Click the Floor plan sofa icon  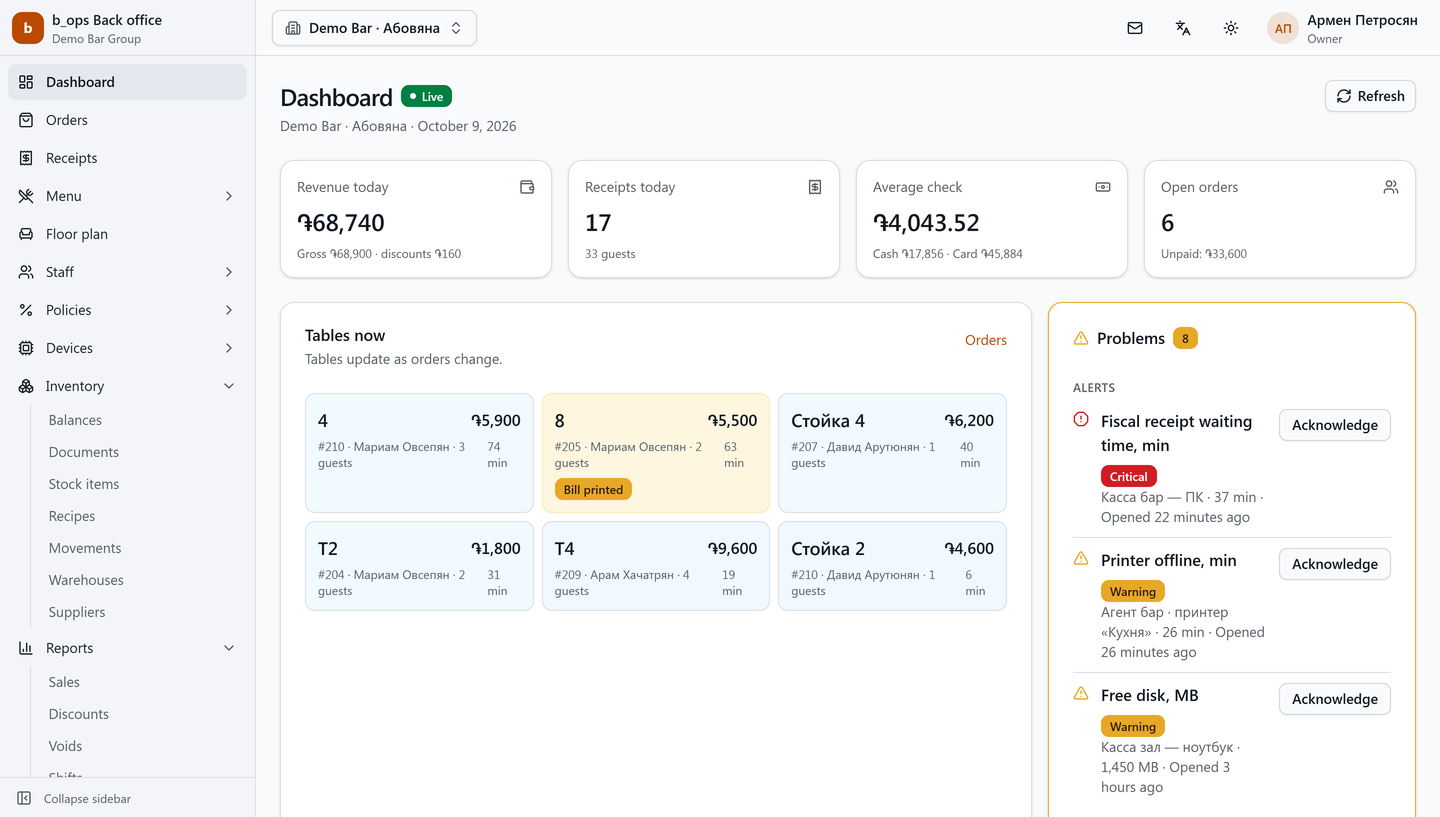click(x=26, y=234)
